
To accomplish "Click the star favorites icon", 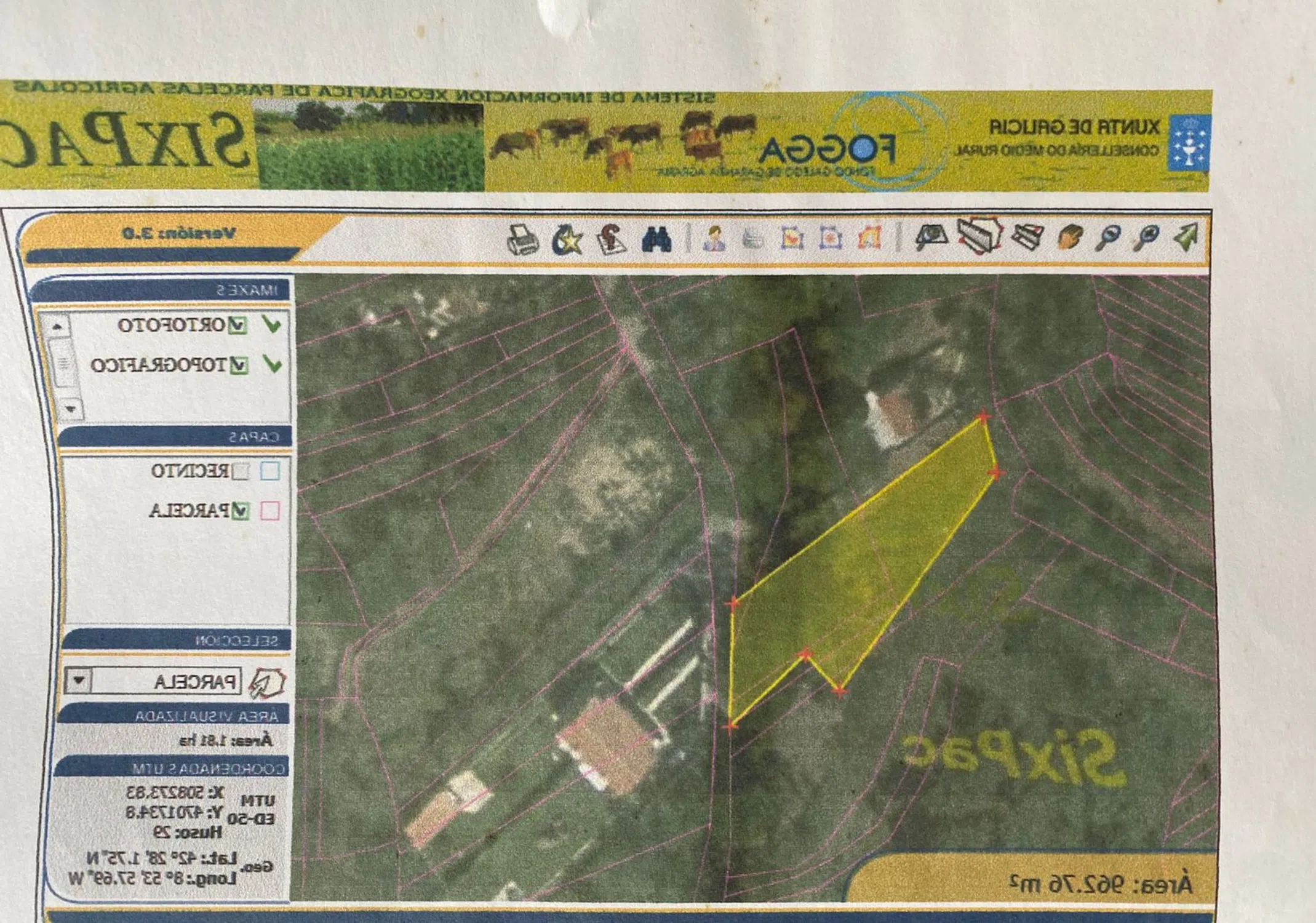I will (x=567, y=239).
